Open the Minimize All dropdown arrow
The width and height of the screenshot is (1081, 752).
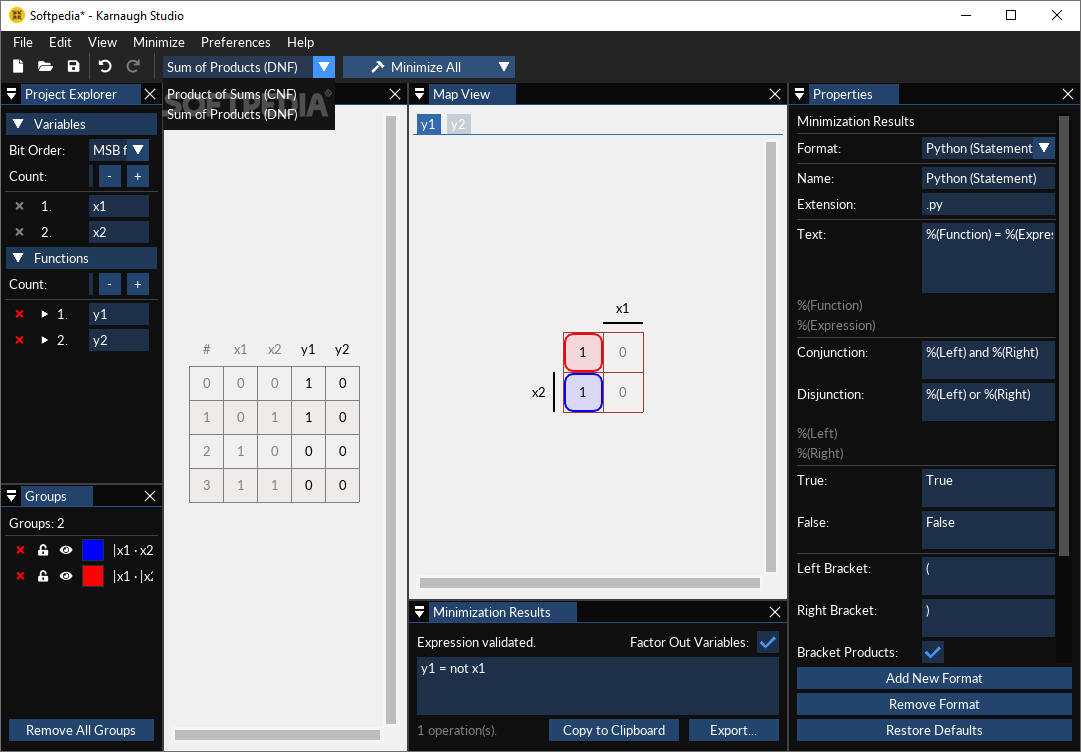coord(504,67)
